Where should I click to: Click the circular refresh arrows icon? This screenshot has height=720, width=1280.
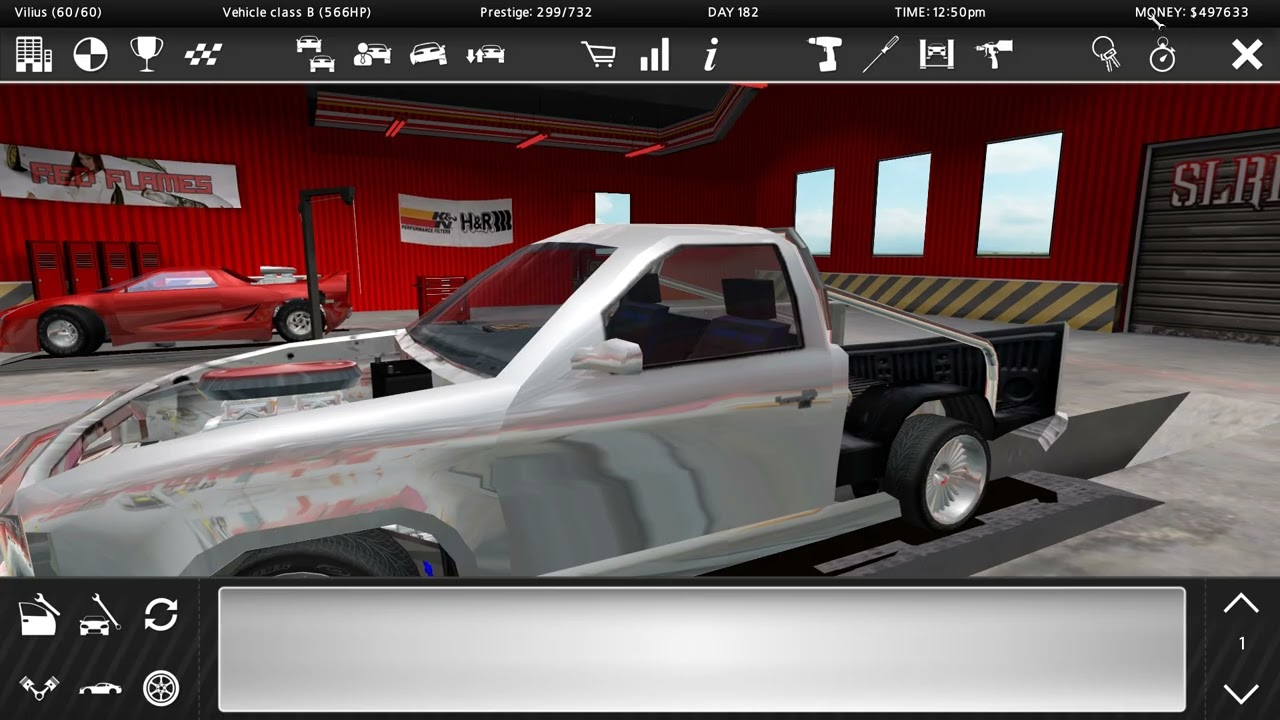point(161,614)
